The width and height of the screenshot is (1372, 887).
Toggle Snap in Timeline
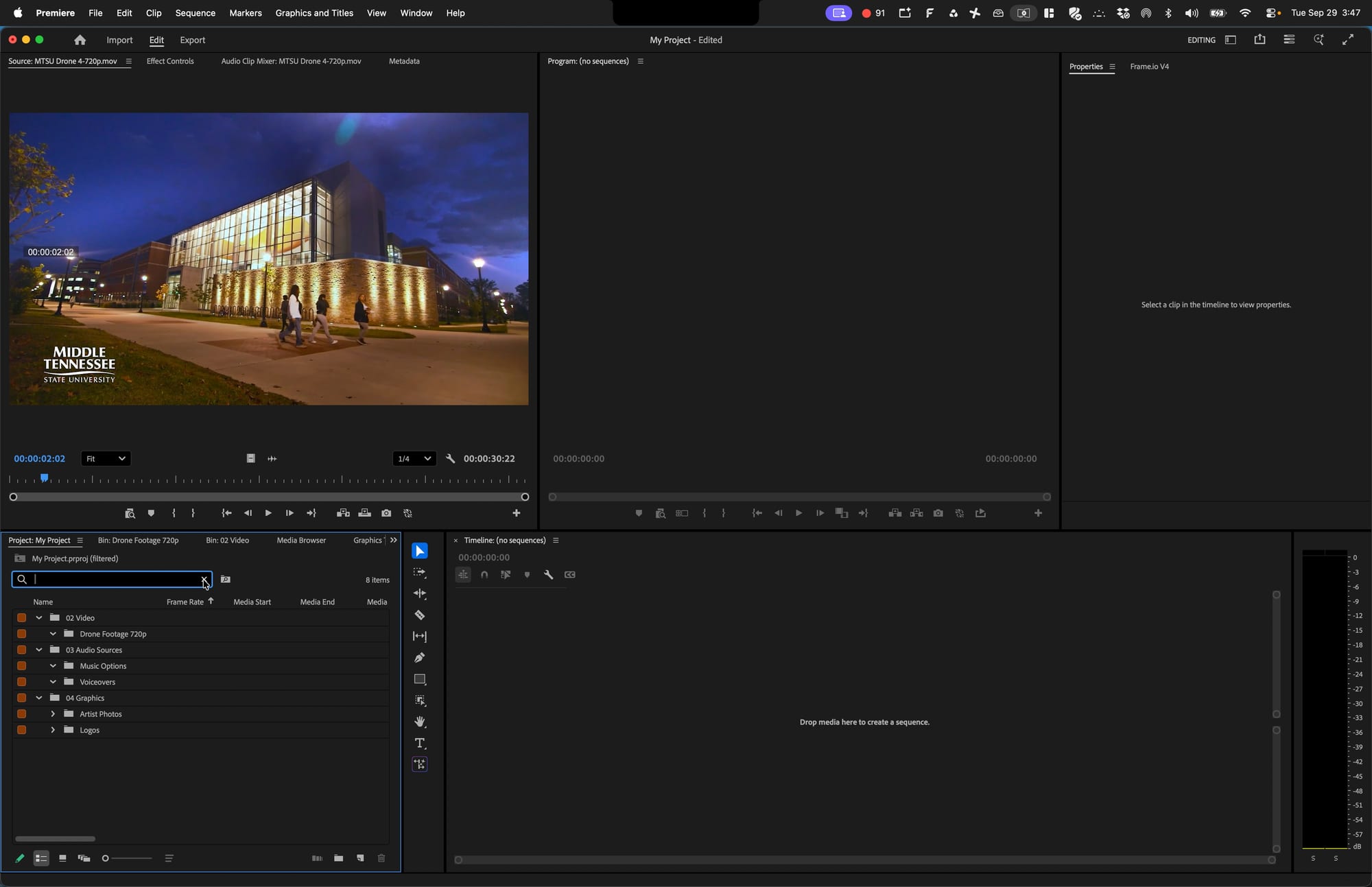[x=484, y=575]
